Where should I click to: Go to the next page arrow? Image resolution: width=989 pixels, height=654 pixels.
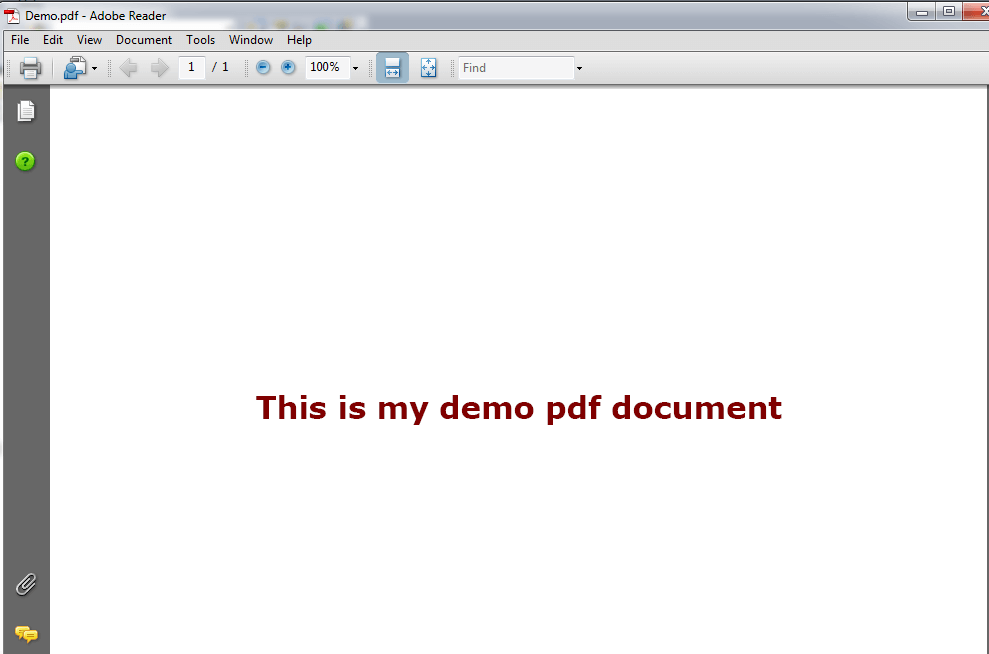159,68
